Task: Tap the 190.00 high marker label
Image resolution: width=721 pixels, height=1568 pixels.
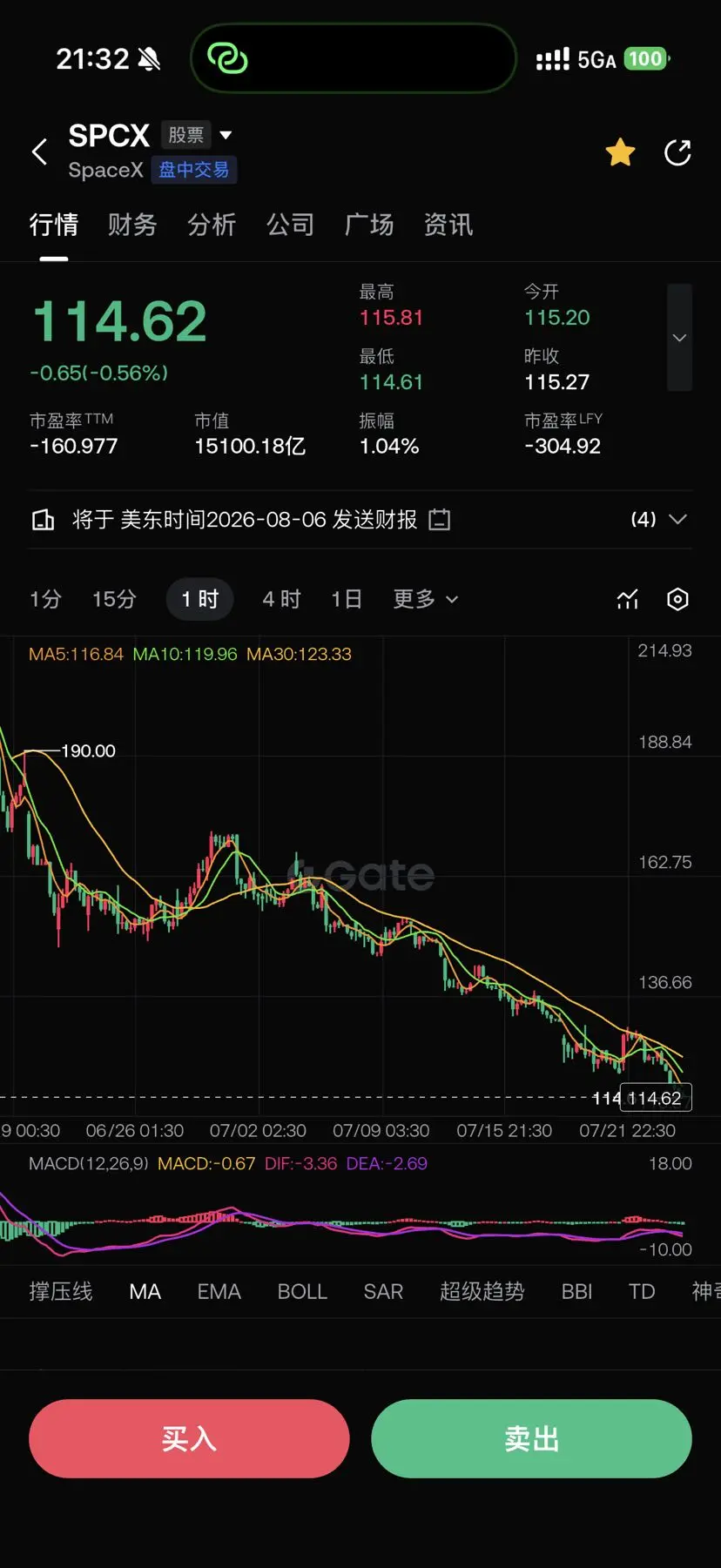Action: click(x=88, y=750)
